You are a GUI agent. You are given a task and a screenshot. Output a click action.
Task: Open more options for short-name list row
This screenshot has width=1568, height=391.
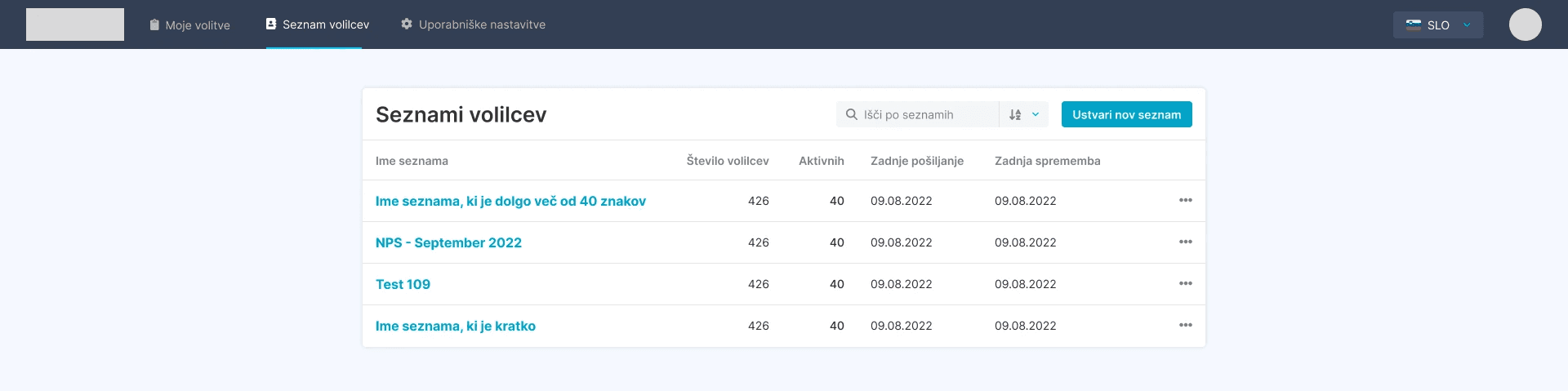(x=1186, y=325)
